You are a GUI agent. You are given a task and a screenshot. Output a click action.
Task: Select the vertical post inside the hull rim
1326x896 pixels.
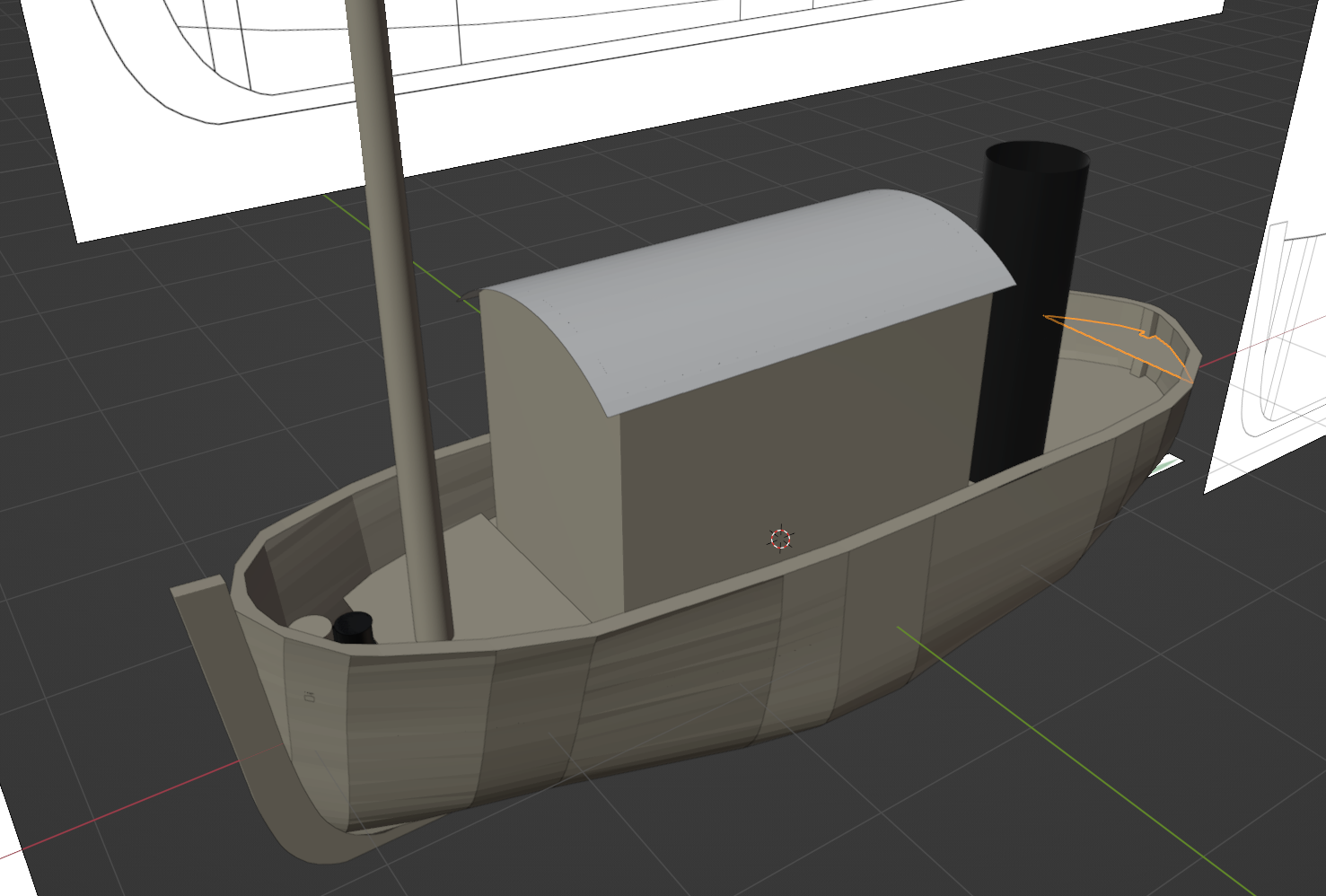[1137, 366]
